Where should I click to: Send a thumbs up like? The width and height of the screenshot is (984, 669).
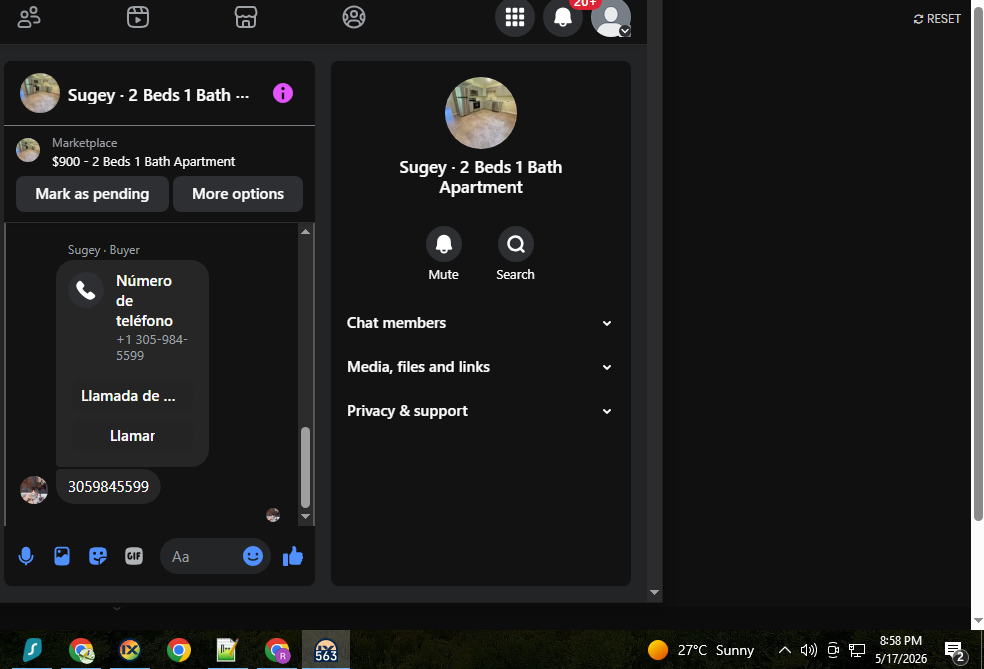pos(293,556)
